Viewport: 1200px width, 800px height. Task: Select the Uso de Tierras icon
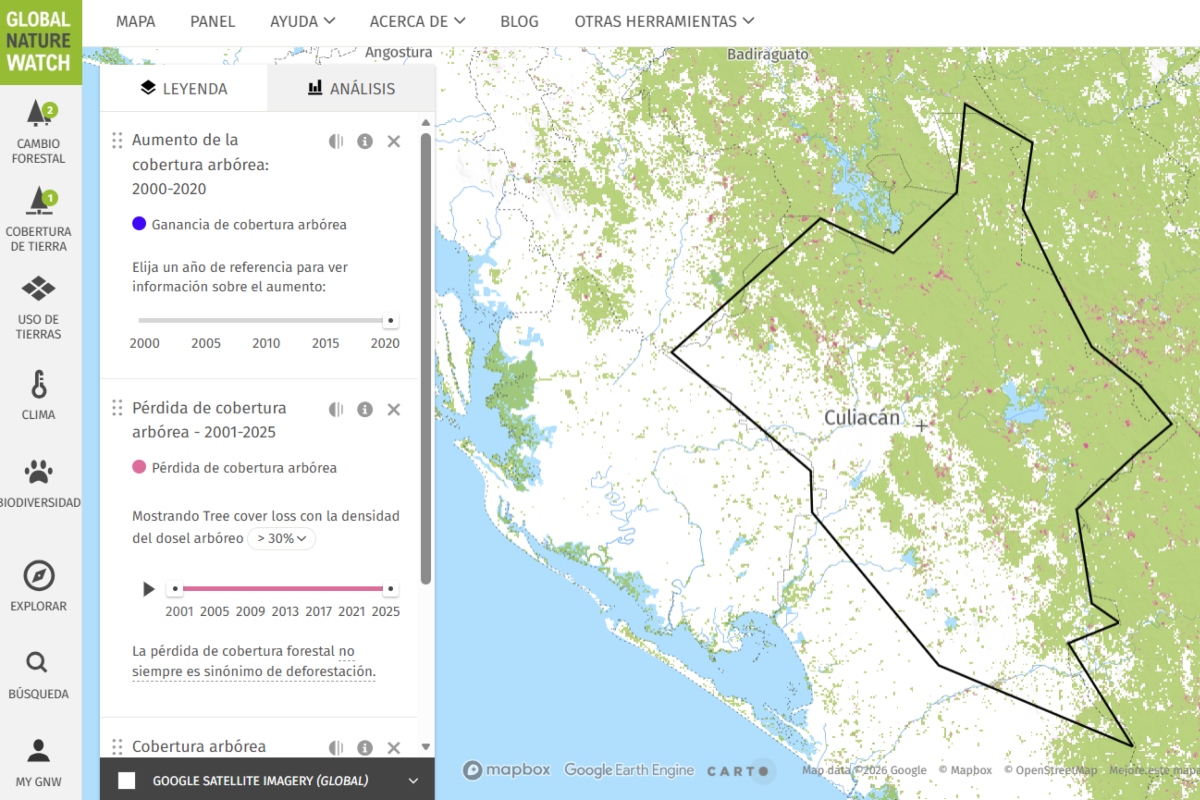click(38, 307)
